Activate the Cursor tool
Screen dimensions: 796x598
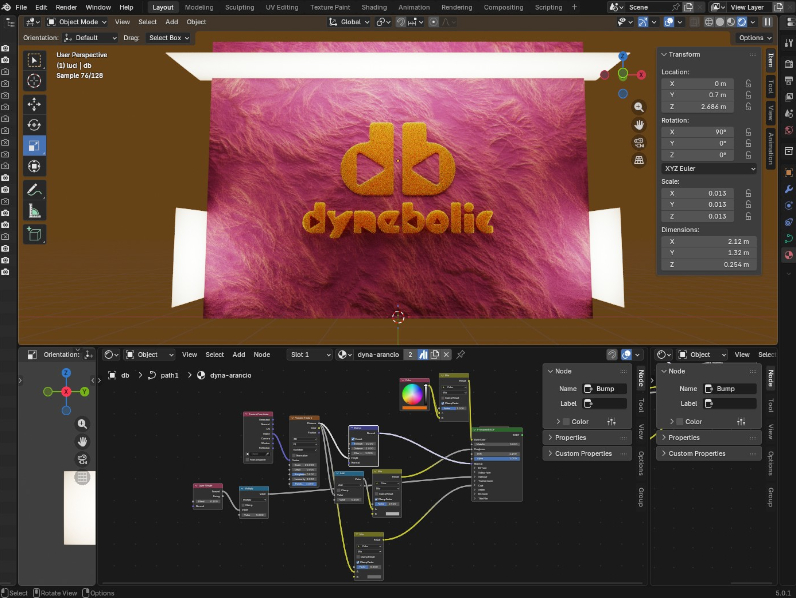(x=34, y=81)
